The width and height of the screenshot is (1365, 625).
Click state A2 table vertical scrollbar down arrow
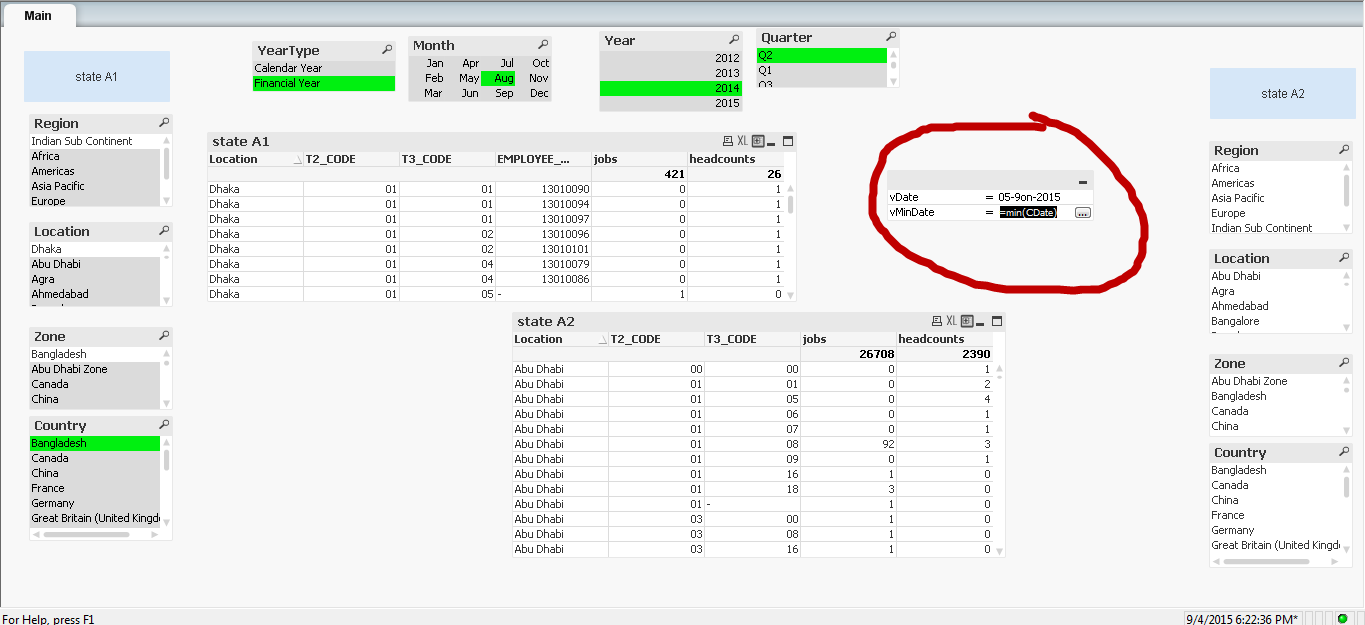click(x=1001, y=550)
